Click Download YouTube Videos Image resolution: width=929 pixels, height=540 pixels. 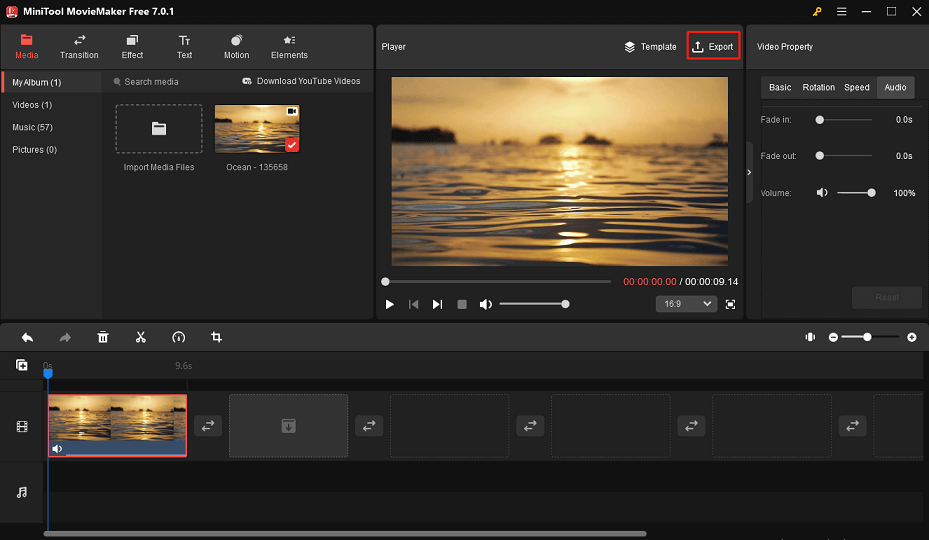click(302, 81)
